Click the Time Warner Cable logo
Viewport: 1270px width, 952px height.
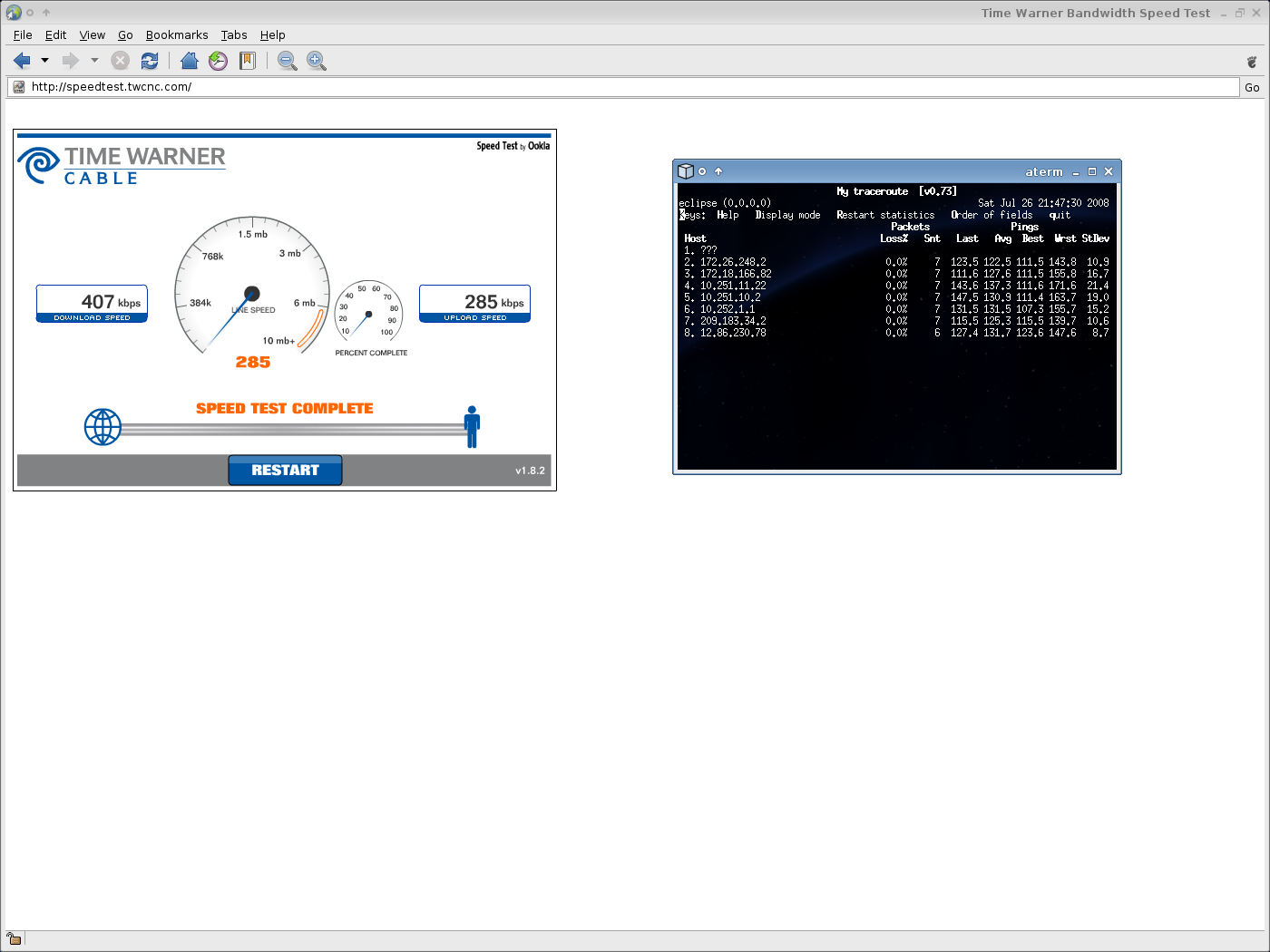click(x=122, y=166)
